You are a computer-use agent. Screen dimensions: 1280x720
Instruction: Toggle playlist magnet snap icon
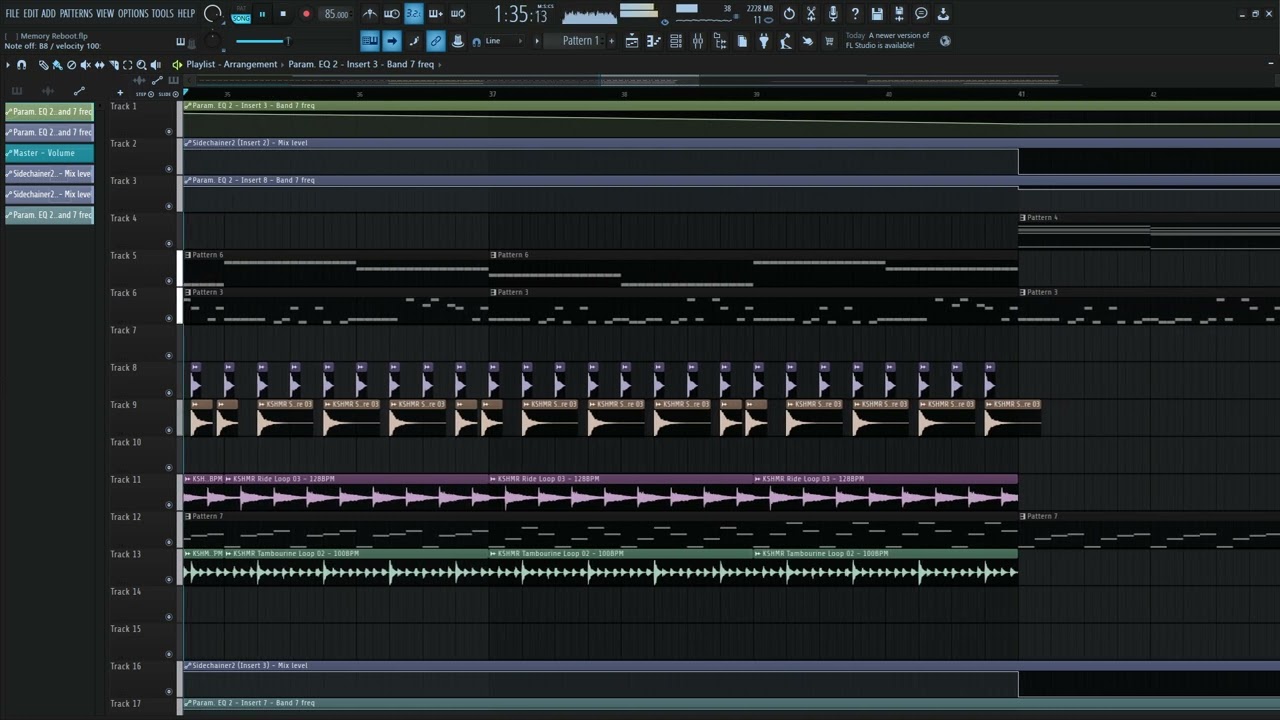[x=21, y=65]
